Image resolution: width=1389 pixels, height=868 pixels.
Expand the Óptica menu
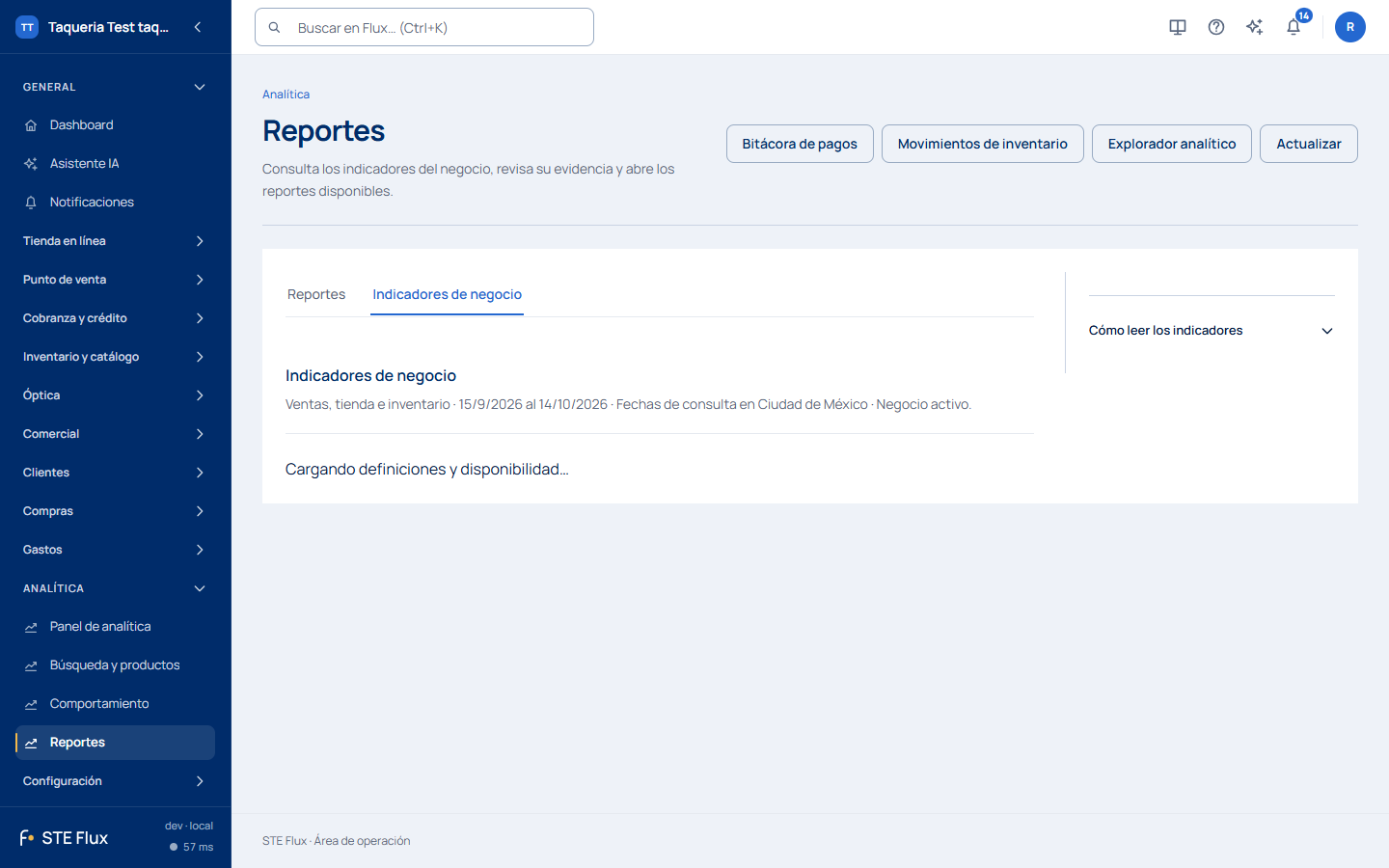coord(116,395)
